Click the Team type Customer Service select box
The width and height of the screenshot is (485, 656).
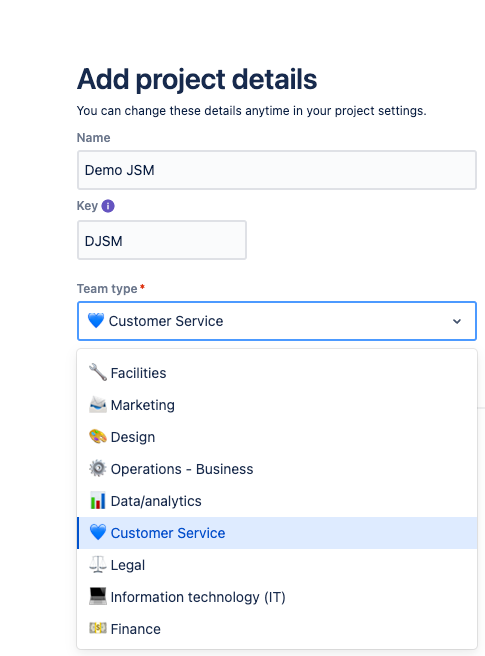[277, 321]
